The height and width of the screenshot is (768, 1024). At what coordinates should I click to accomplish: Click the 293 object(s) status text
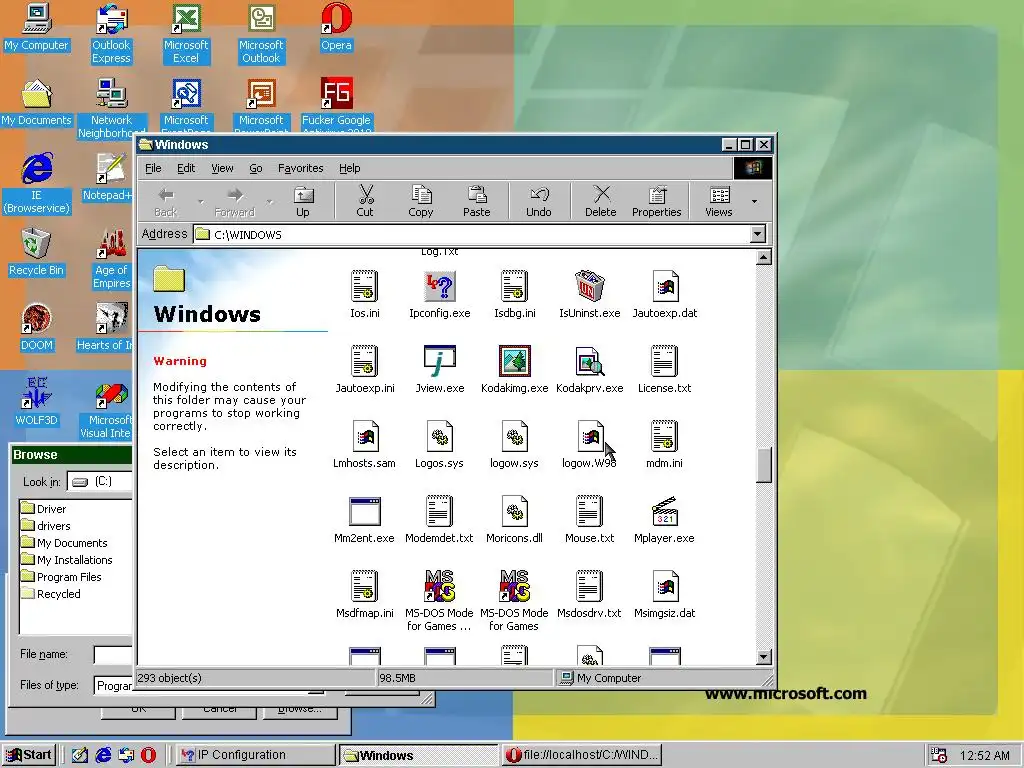pos(170,678)
